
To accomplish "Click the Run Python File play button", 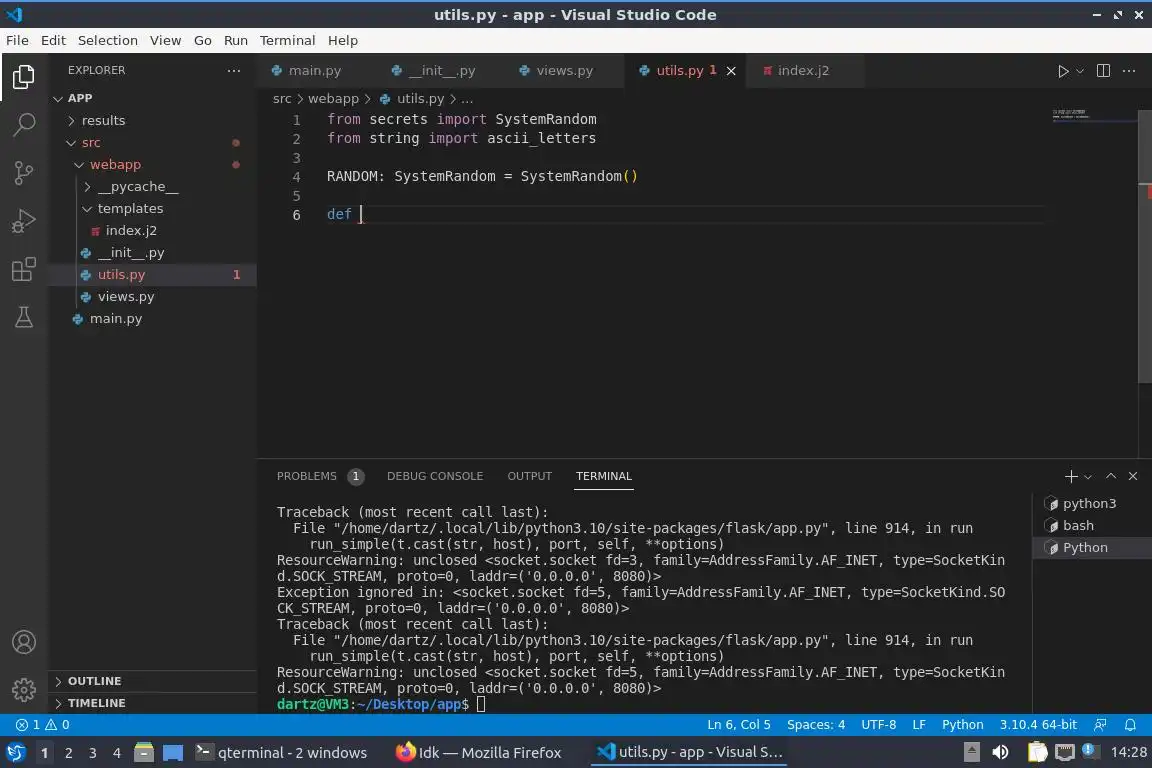I will [1062, 71].
